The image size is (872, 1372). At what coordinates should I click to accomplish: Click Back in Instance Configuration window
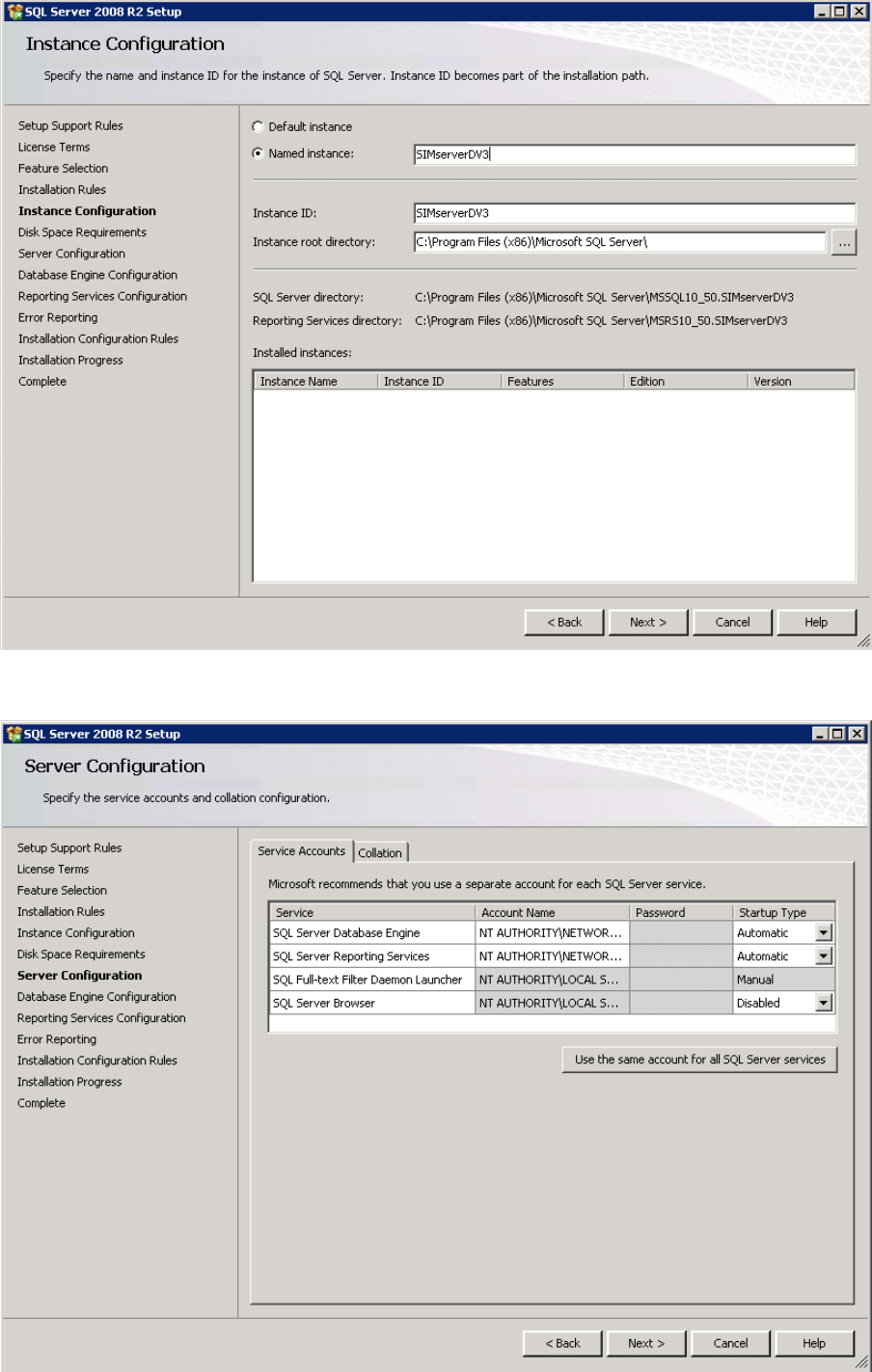pyautogui.click(x=564, y=623)
